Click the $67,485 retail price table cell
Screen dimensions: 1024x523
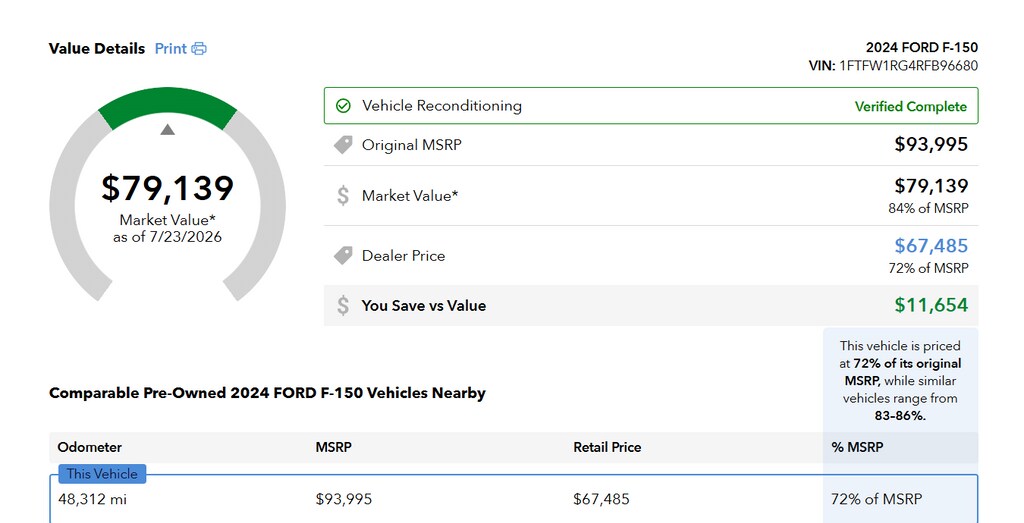click(601, 499)
